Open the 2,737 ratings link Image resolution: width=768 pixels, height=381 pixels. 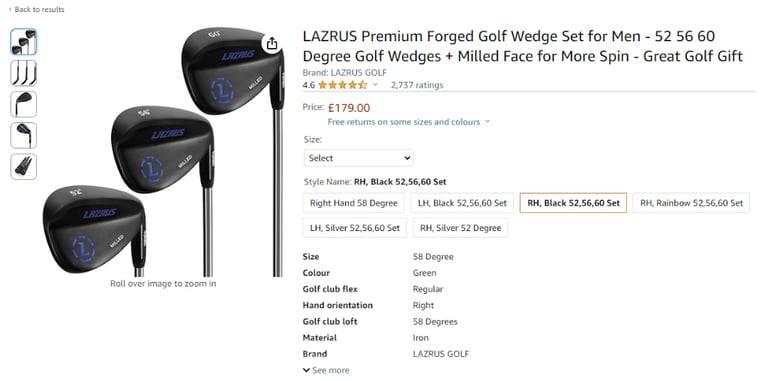417,85
